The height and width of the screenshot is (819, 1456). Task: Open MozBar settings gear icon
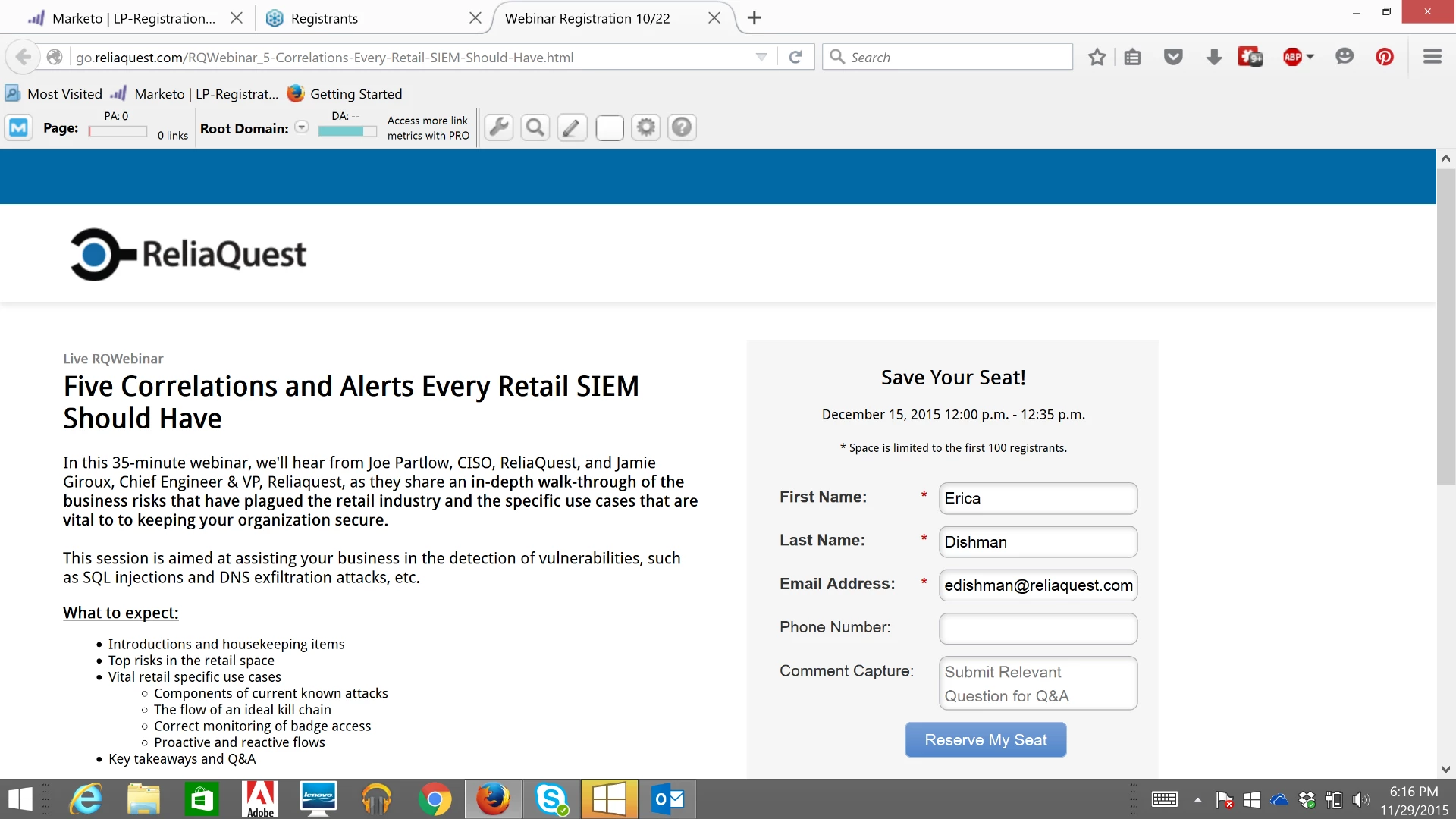tap(645, 127)
